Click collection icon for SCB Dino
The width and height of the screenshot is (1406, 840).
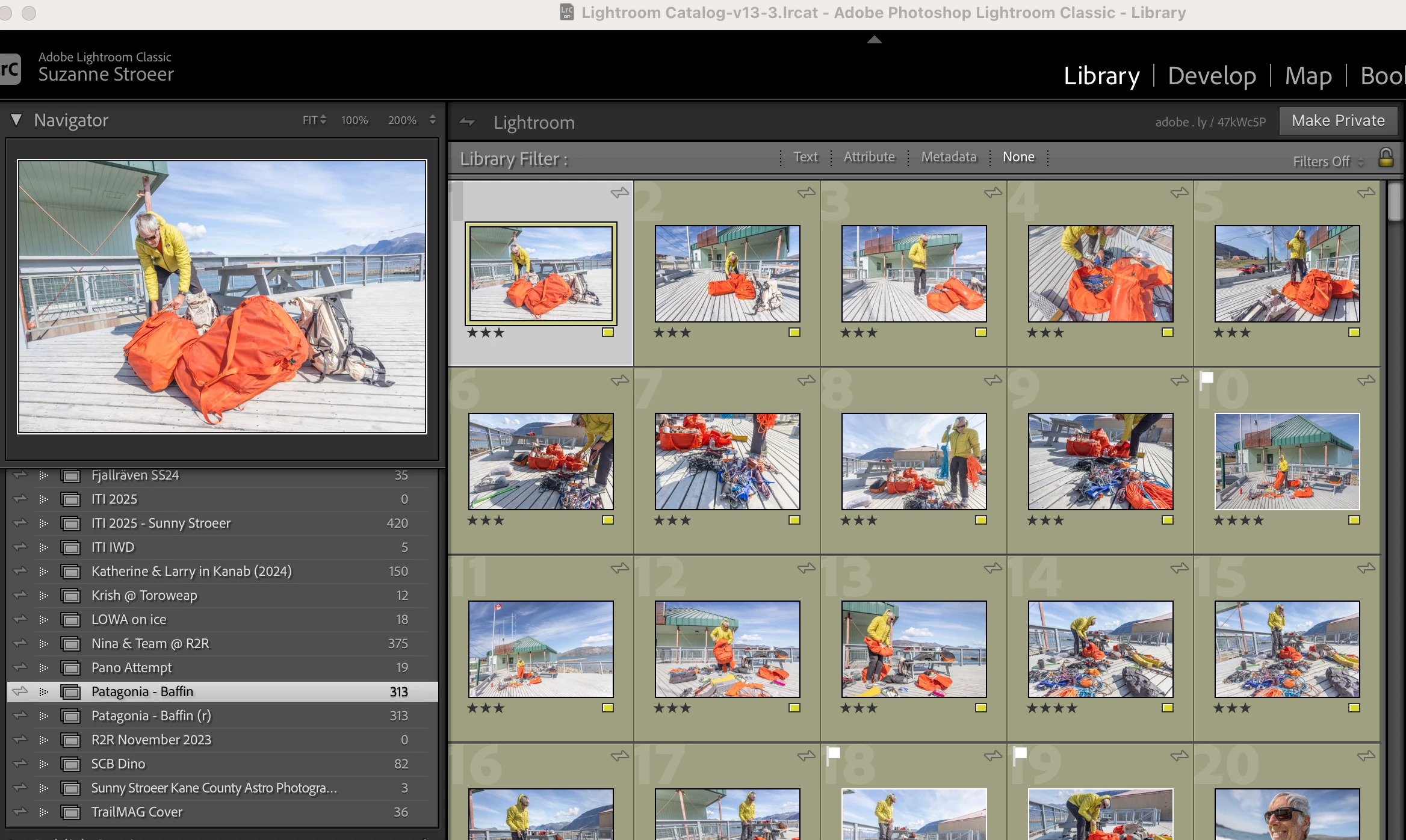(71, 764)
